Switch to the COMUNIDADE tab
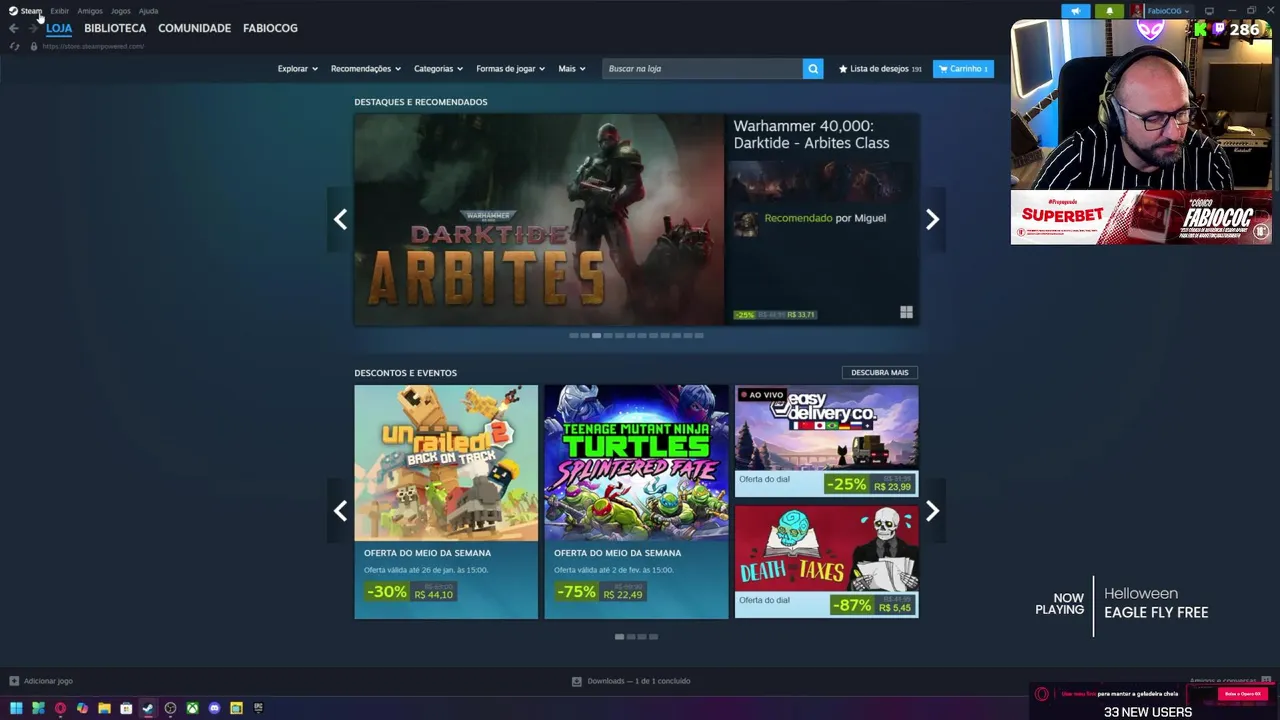 [194, 28]
